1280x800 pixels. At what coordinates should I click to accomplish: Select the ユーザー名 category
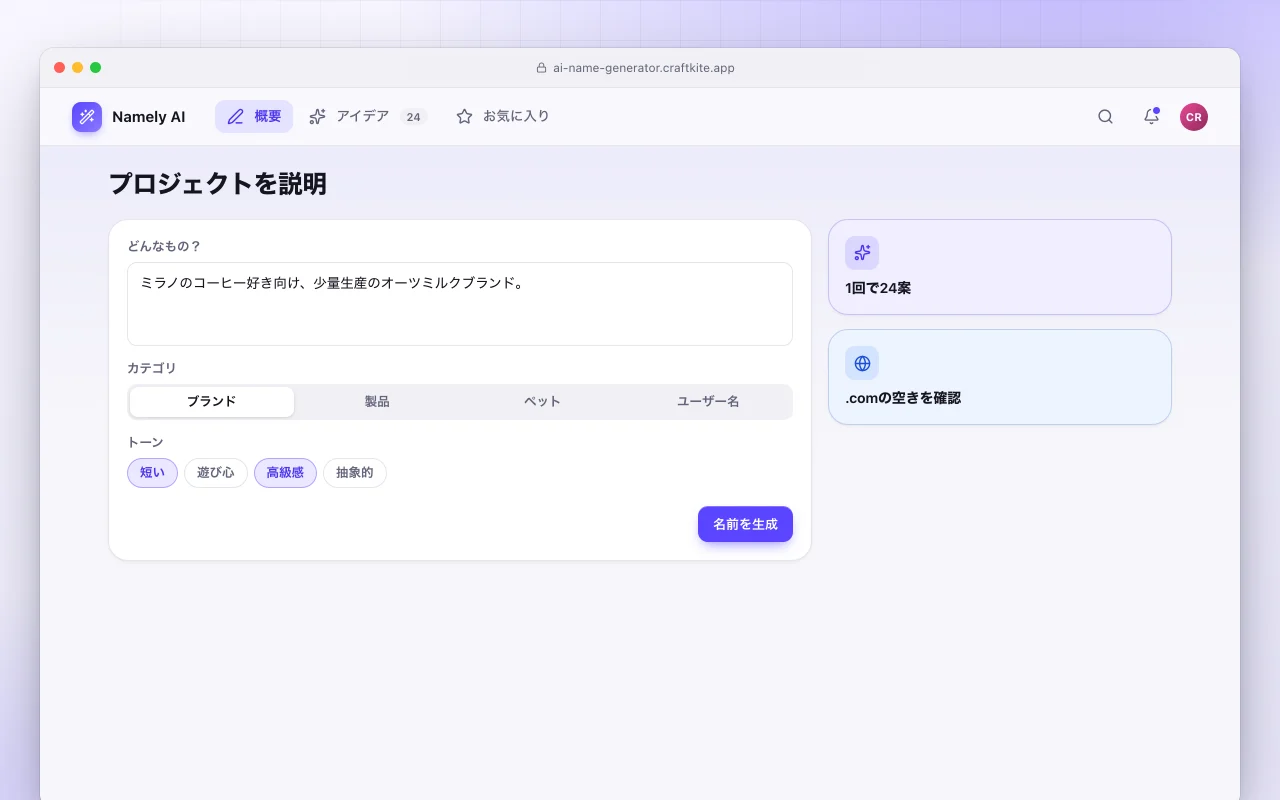pos(708,402)
